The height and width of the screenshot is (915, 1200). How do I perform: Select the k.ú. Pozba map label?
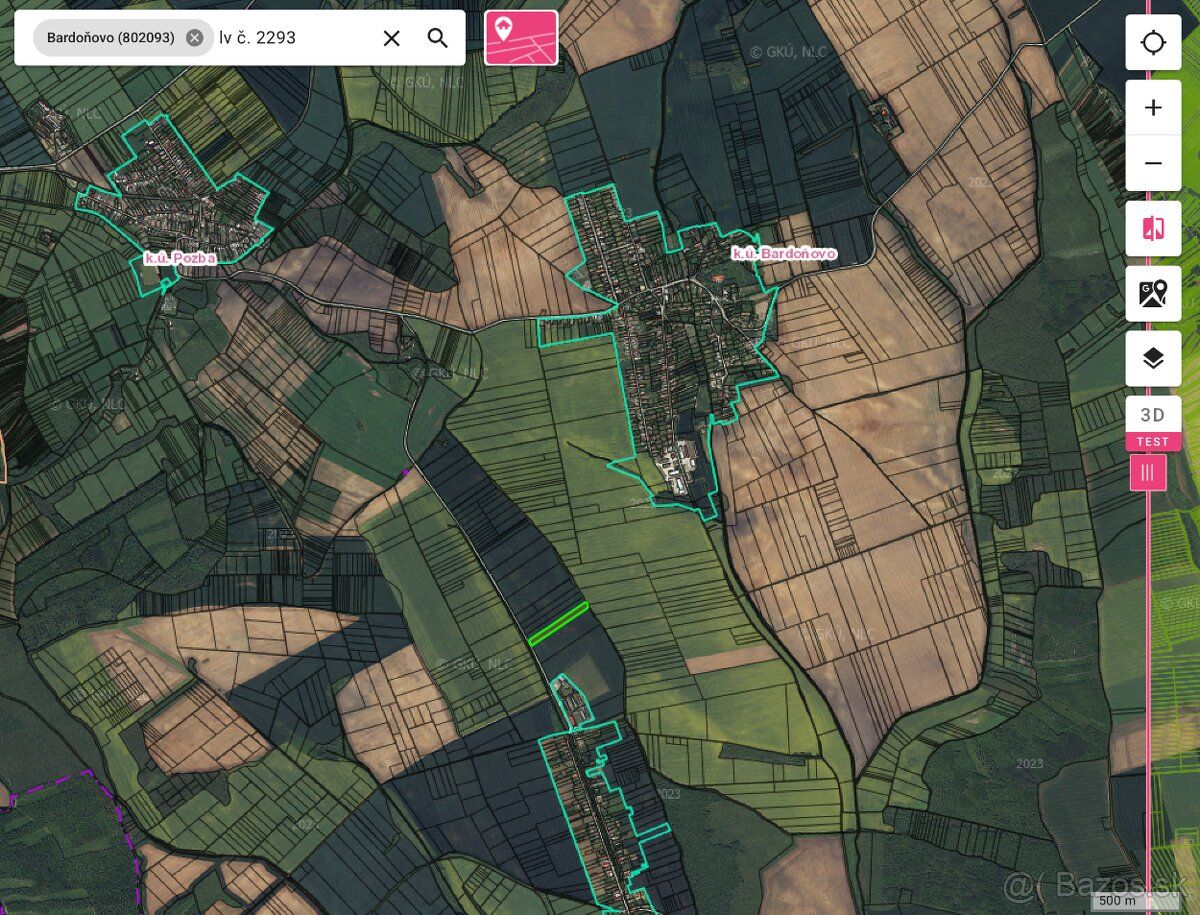[180, 258]
